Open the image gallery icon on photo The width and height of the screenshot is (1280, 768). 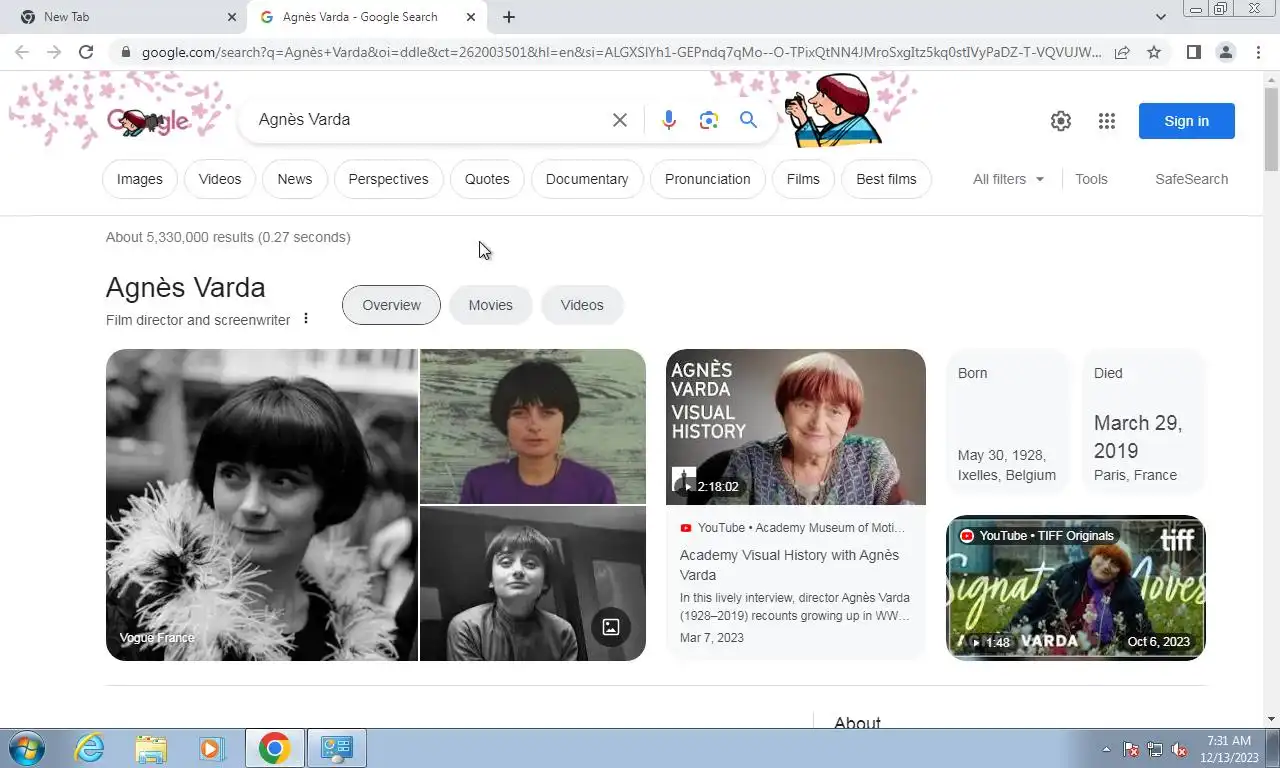(x=611, y=627)
